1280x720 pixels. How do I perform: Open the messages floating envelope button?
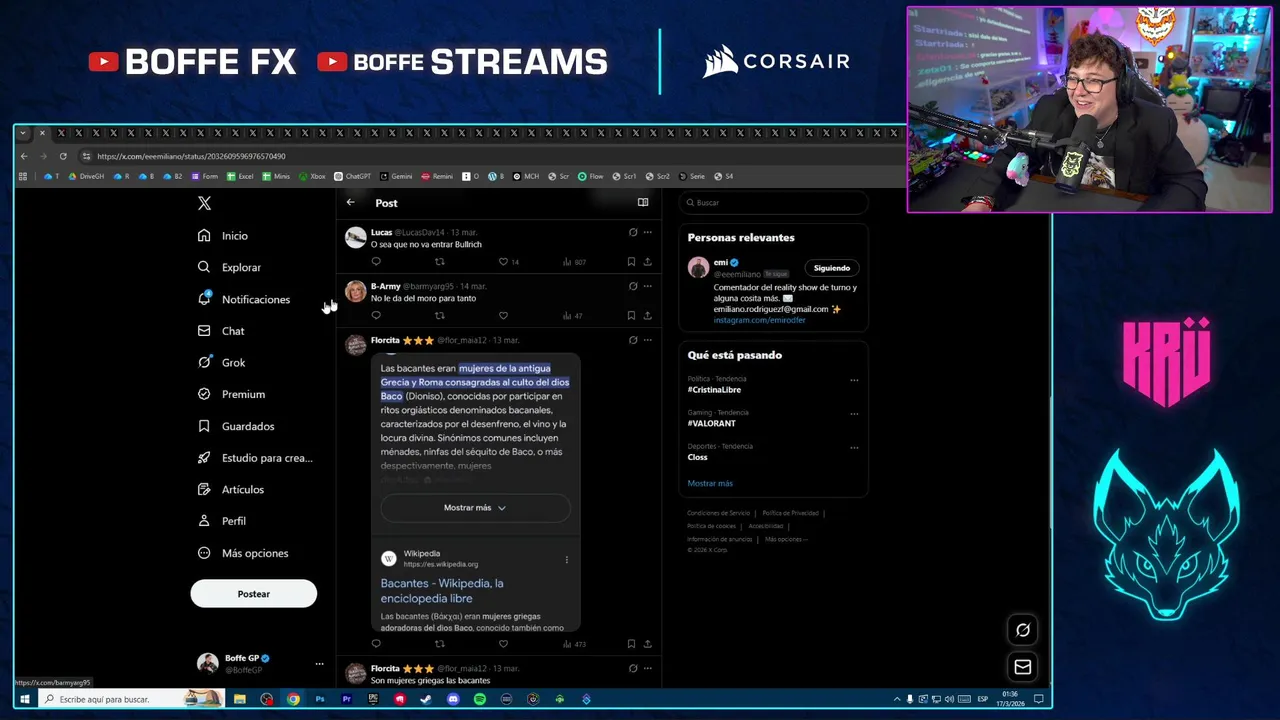pos(1022,667)
